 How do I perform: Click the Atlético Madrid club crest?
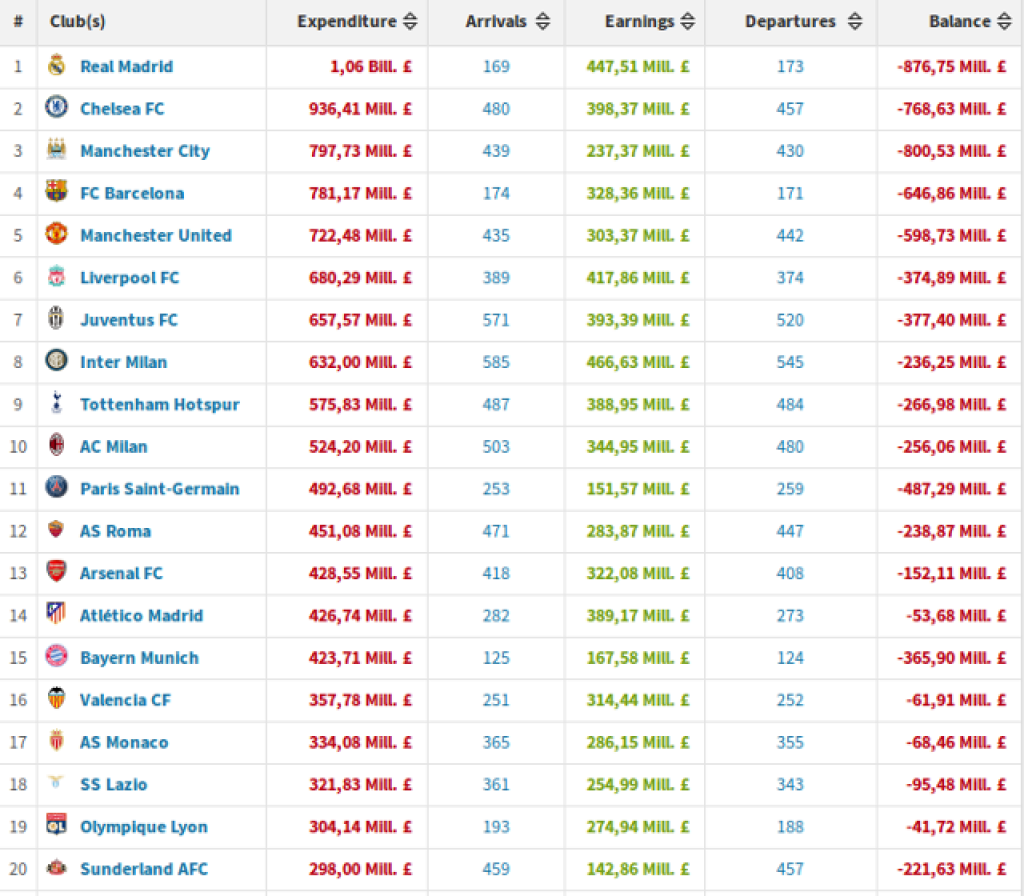[x=57, y=614]
